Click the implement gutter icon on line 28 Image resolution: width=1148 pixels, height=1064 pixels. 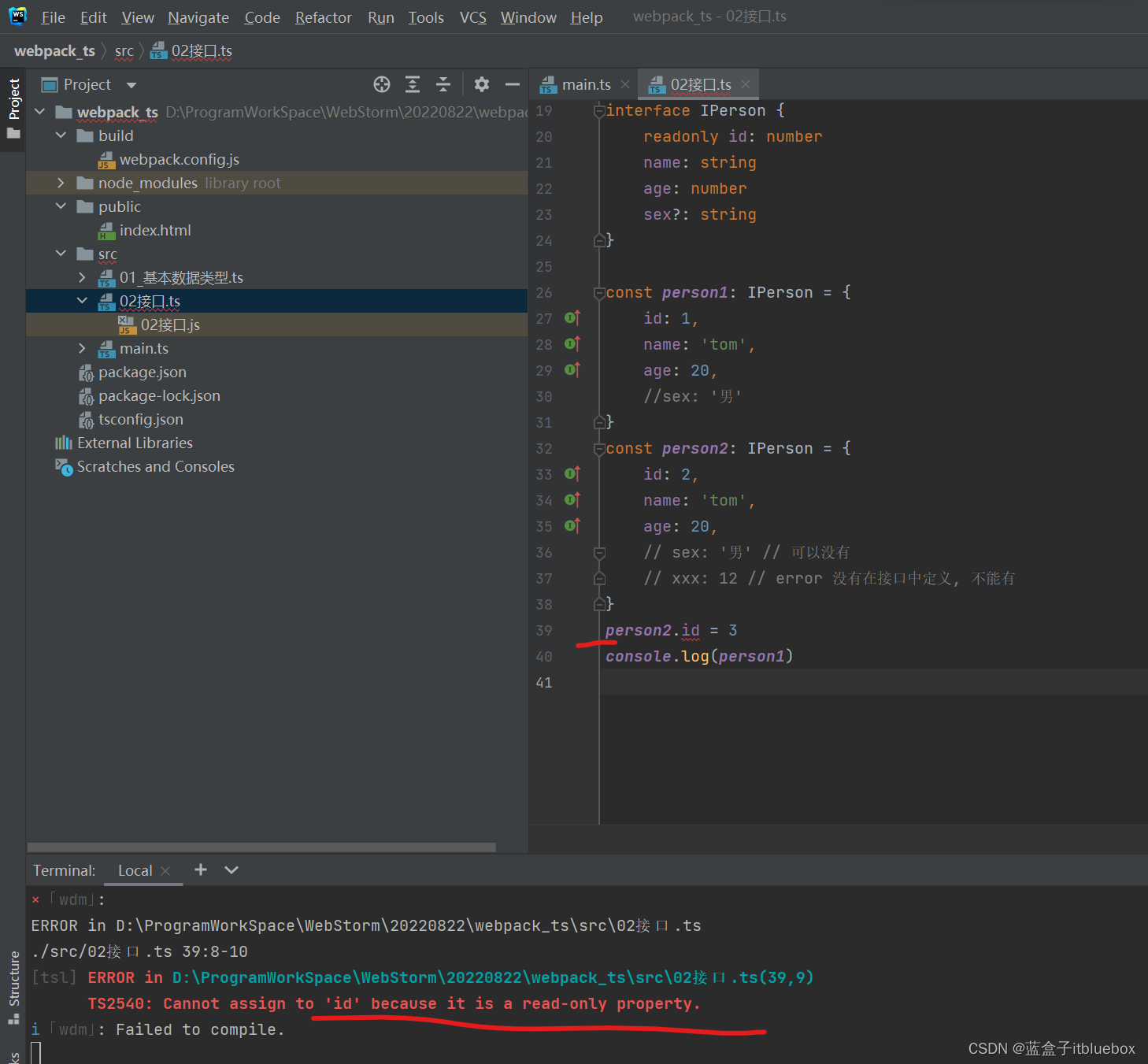[572, 344]
